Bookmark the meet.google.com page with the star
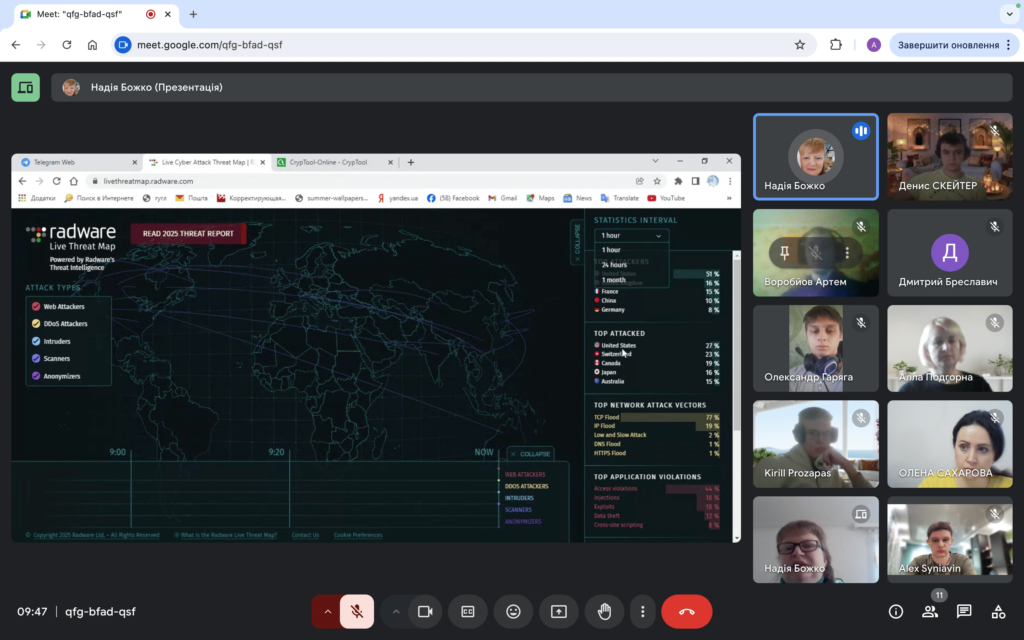 (799, 45)
